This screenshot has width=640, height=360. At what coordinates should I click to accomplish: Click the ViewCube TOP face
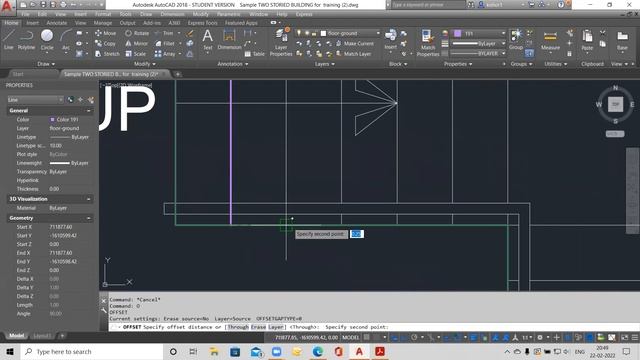tap(616, 104)
